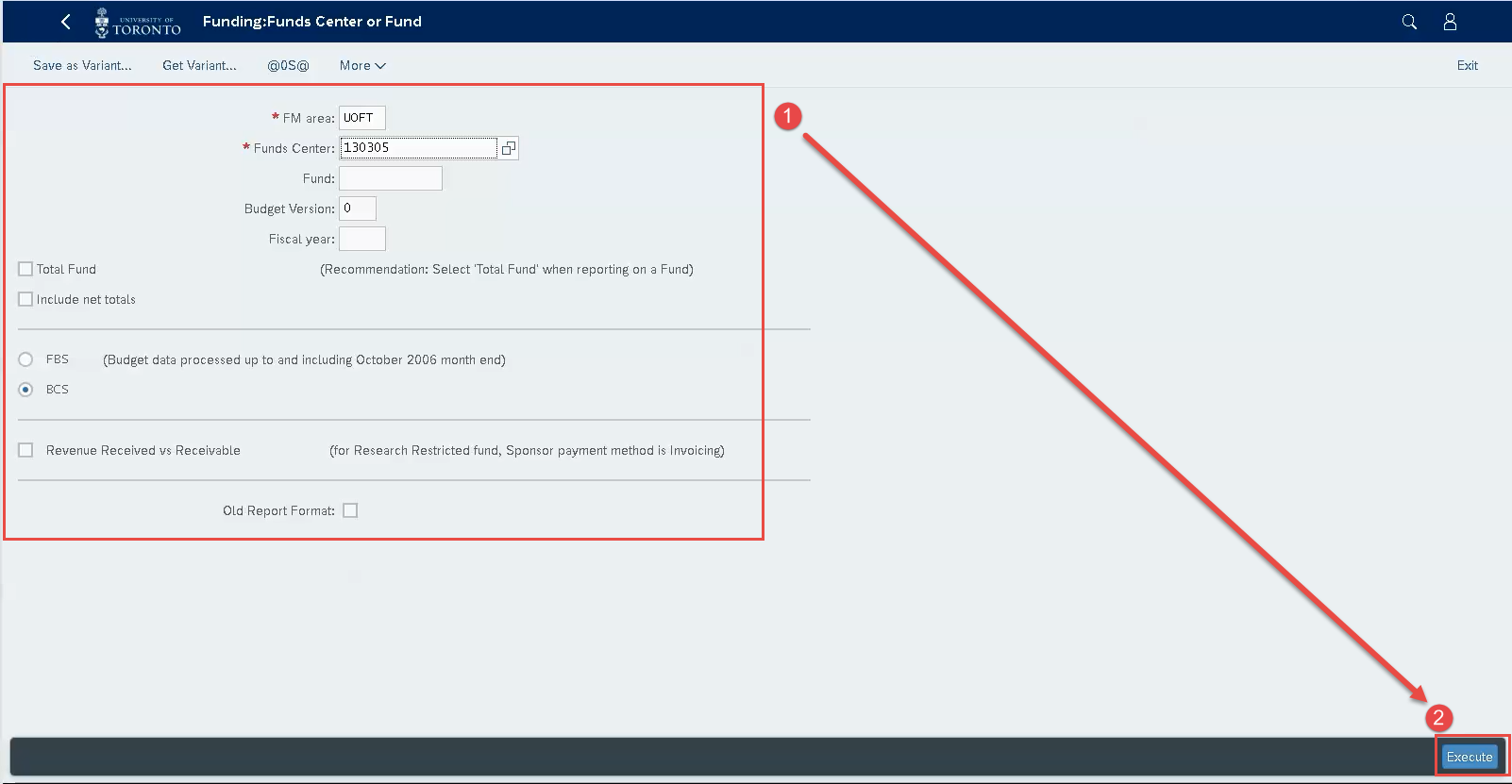Enable Include net totals checkbox
Image resolution: width=1512 pixels, height=784 pixels.
point(25,299)
